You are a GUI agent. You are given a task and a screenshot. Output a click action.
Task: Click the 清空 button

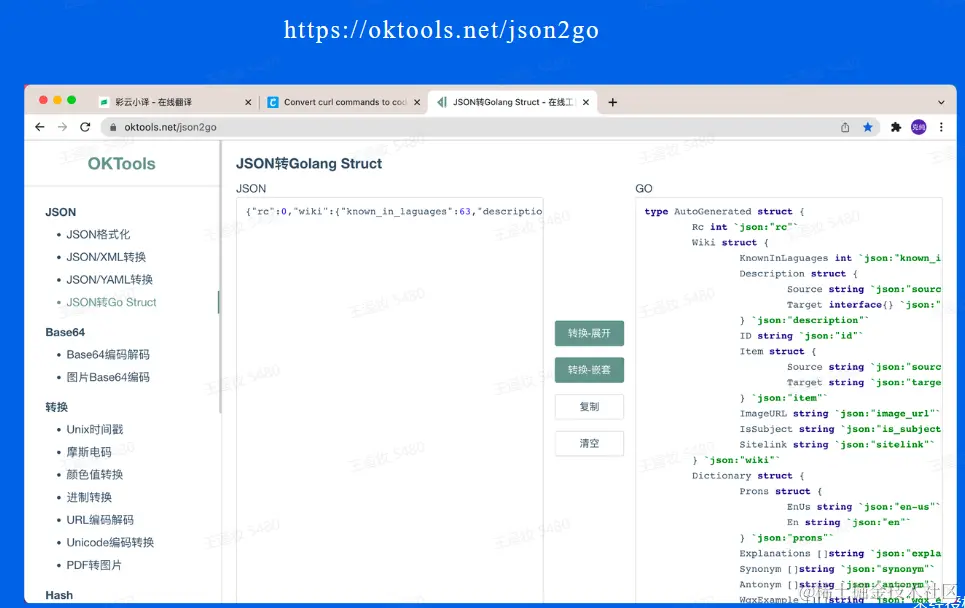tap(589, 443)
